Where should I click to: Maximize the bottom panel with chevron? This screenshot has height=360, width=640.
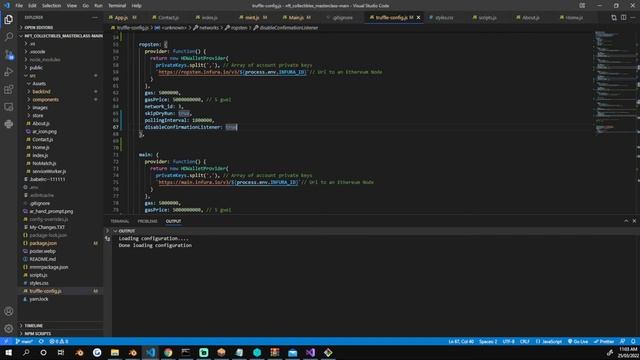click(626, 221)
